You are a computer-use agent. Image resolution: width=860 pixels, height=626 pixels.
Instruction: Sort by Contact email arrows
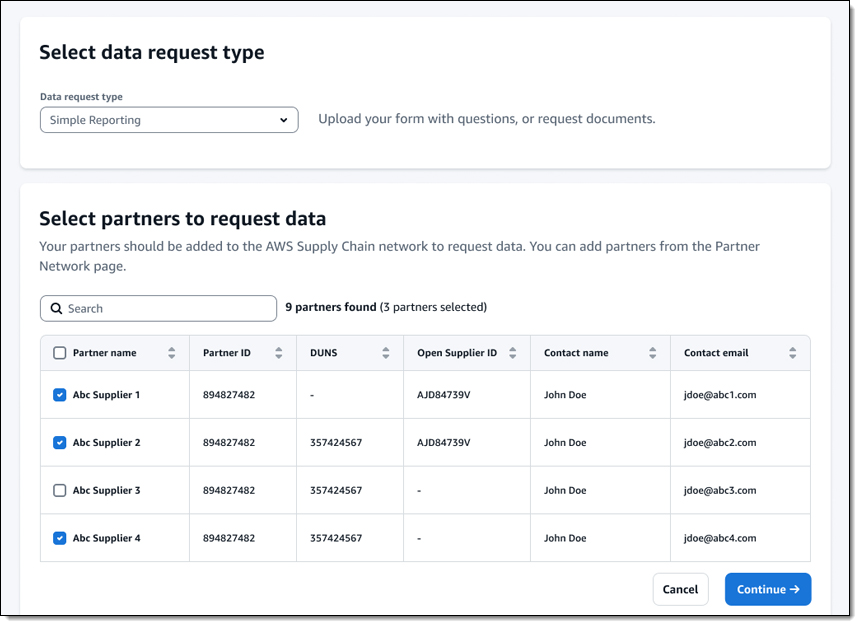(x=792, y=353)
